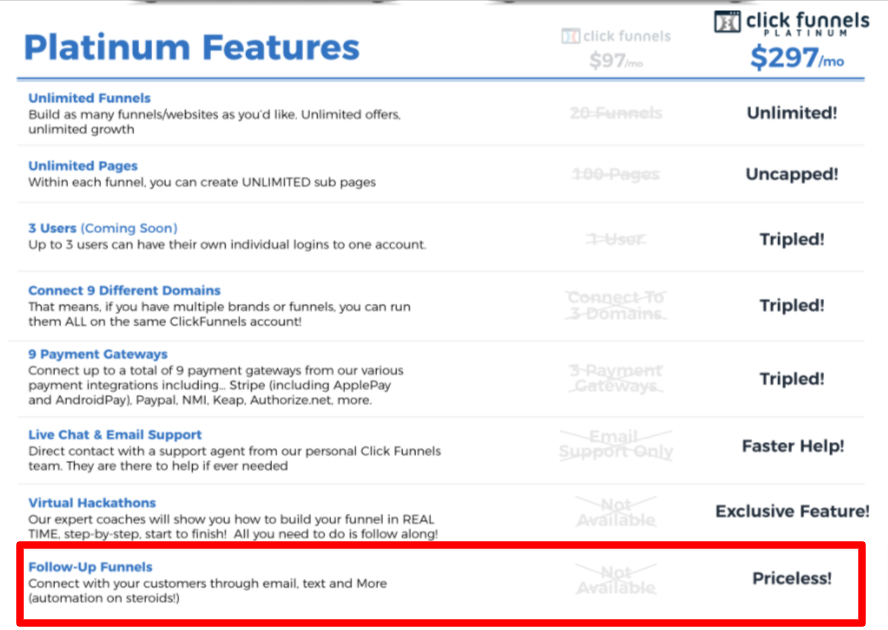Click the "Faster Help!" value text
The width and height of the screenshot is (888, 630).
(x=793, y=446)
